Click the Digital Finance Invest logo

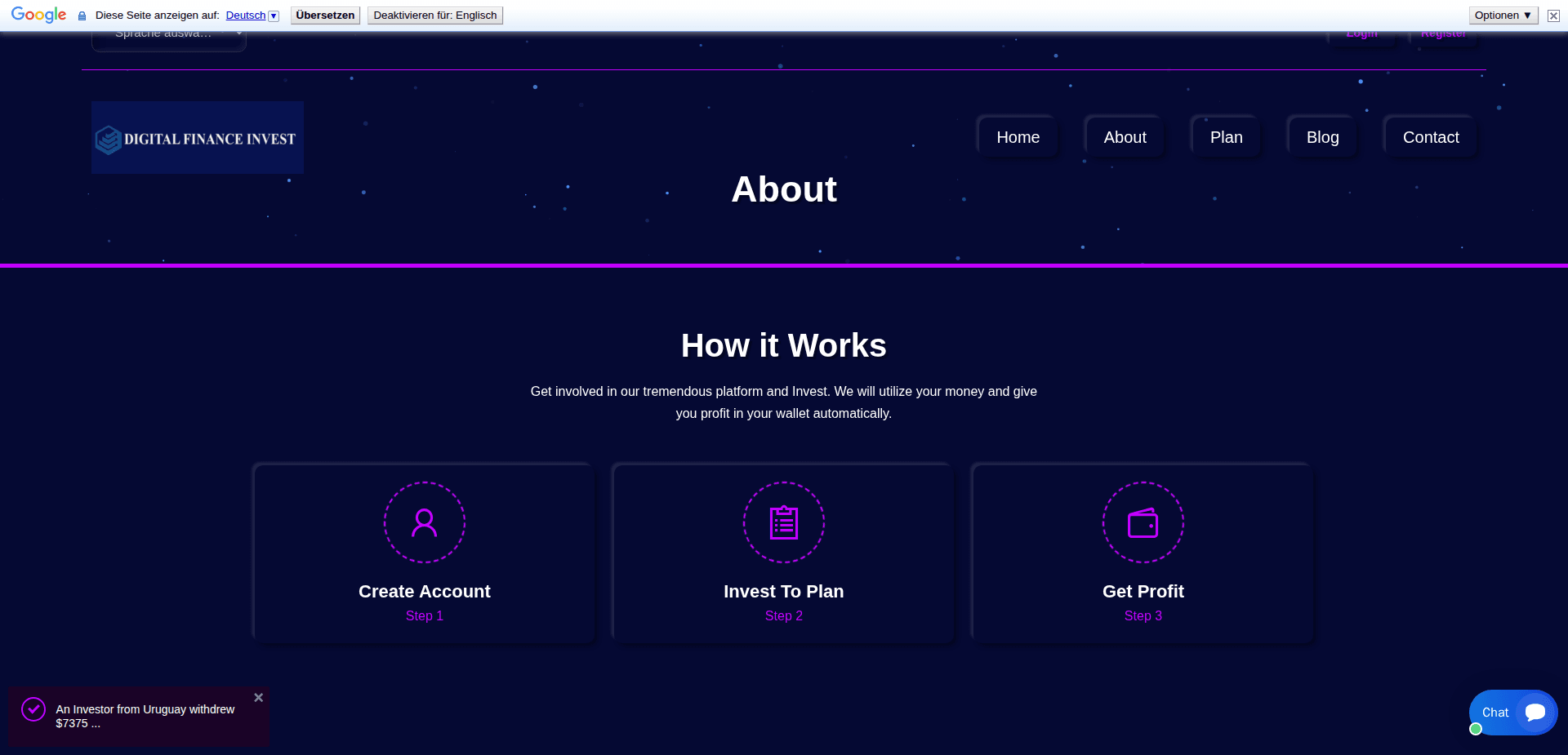click(197, 138)
